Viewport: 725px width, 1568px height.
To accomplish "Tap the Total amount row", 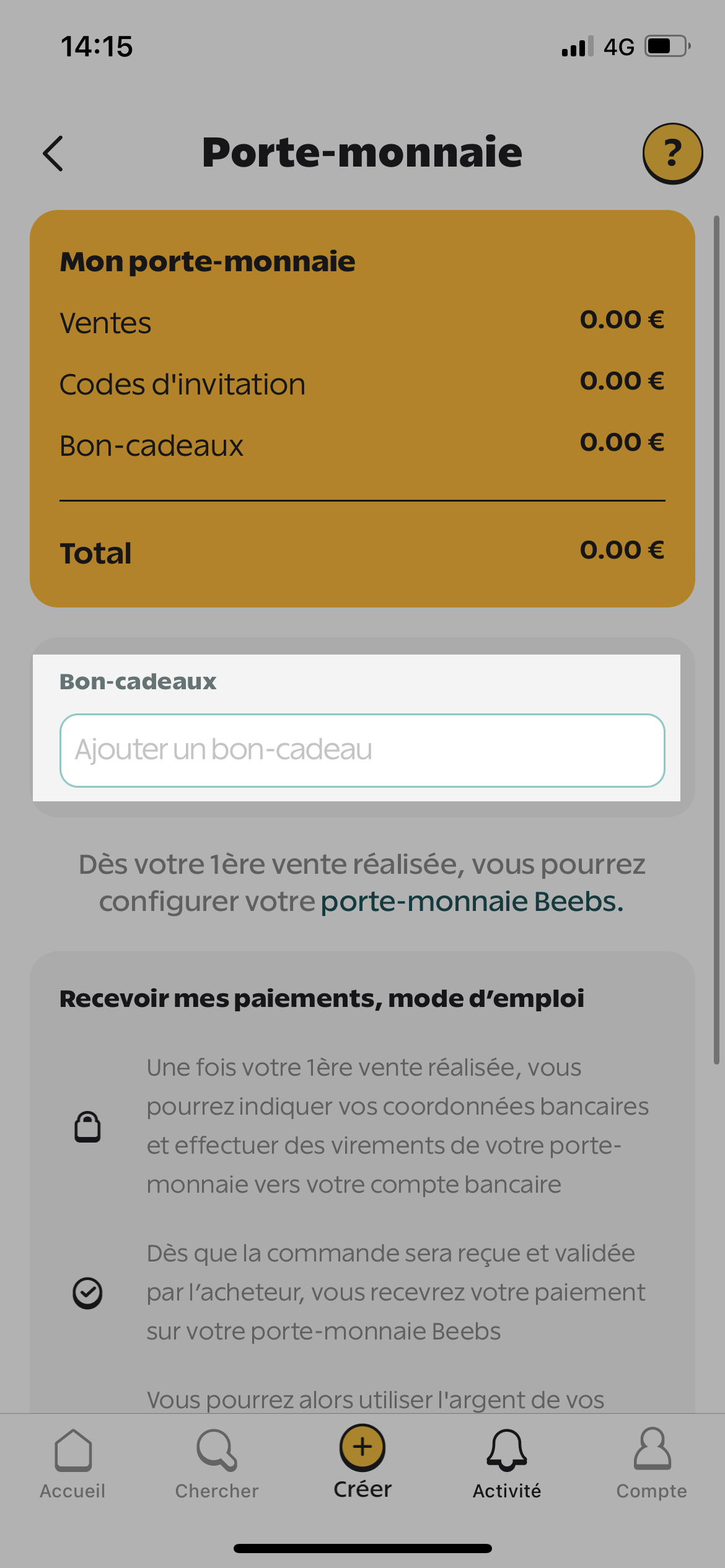I will point(362,552).
